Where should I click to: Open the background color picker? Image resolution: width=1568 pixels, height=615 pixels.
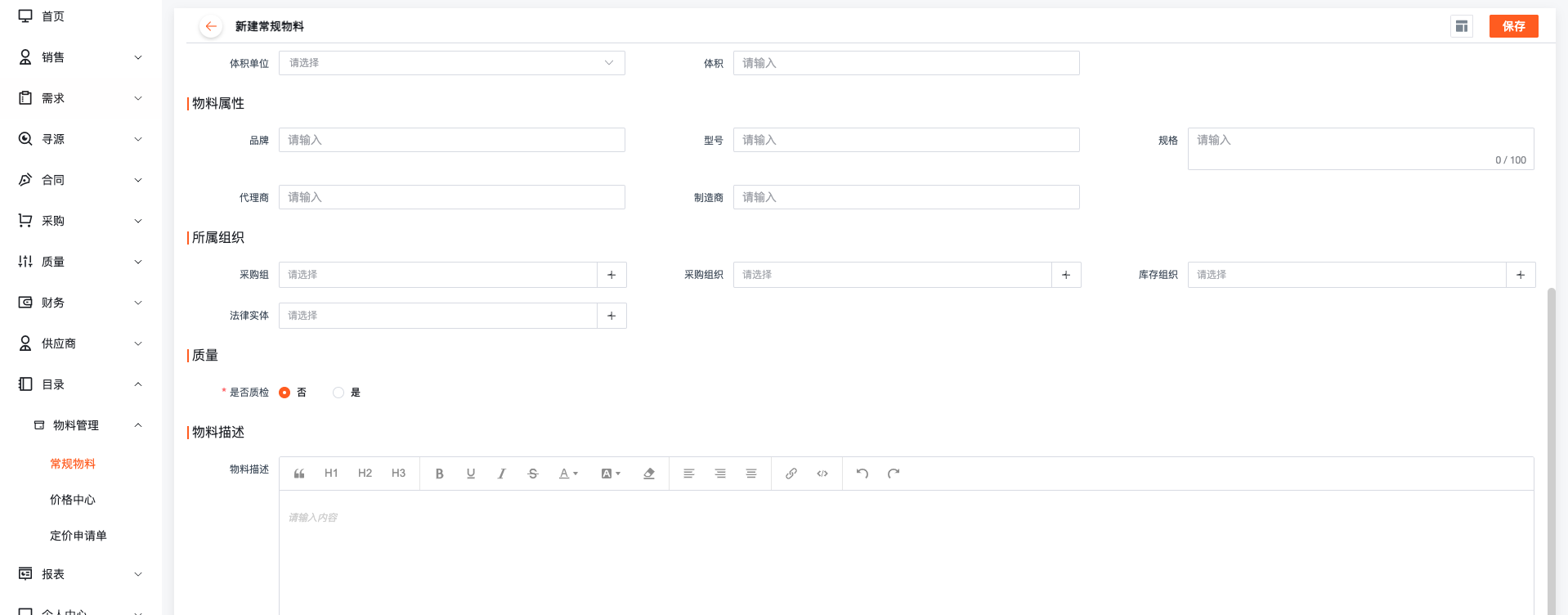point(611,474)
